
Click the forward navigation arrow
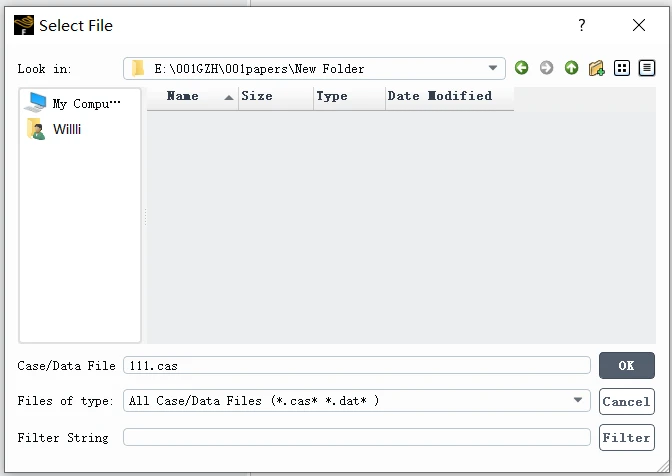point(546,68)
